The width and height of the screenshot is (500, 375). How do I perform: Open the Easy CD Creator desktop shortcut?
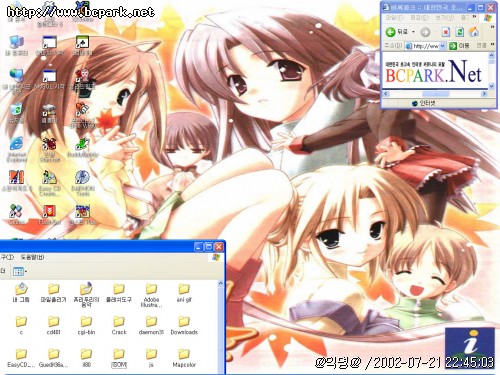click(49, 183)
